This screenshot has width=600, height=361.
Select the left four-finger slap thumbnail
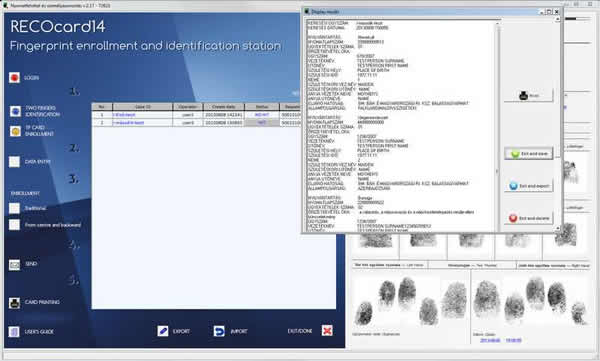coord(411,302)
